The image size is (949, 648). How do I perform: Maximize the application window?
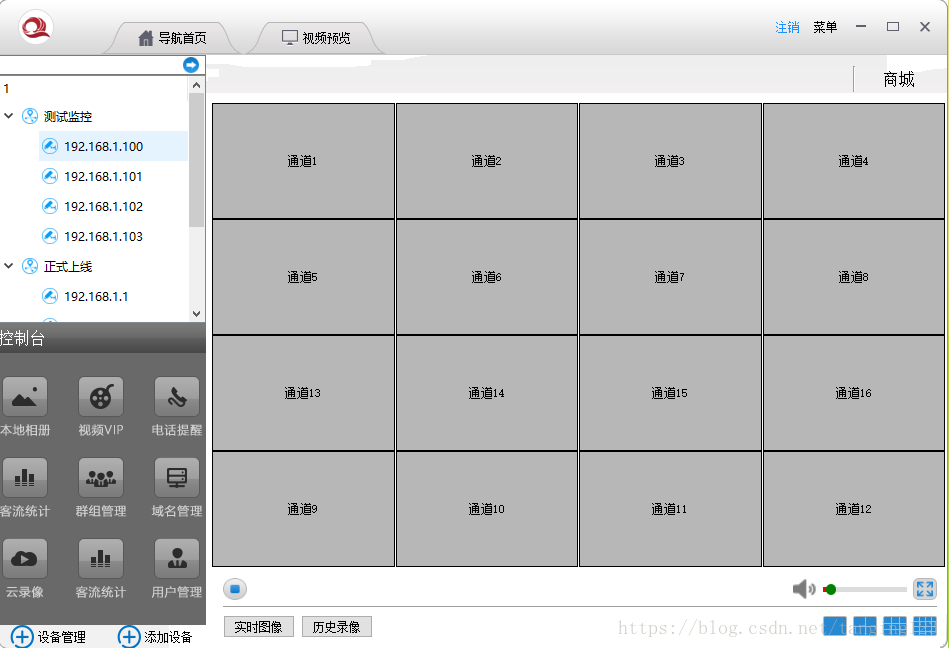[x=893, y=27]
